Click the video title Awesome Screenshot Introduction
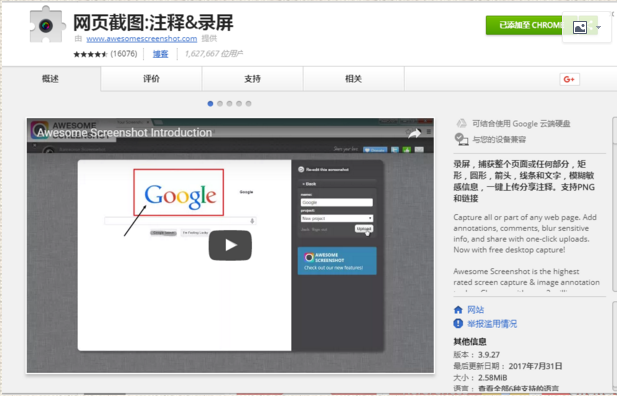Viewport: 617px width, 396px height. (124, 133)
